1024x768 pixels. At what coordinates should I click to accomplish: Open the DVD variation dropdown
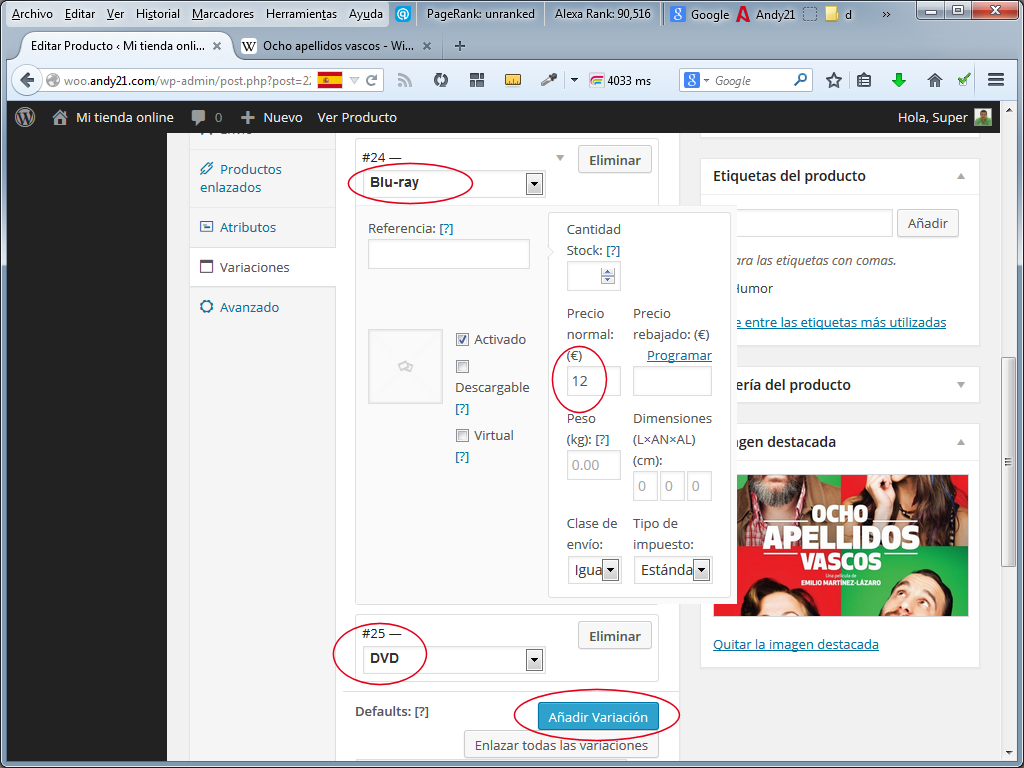click(454, 660)
